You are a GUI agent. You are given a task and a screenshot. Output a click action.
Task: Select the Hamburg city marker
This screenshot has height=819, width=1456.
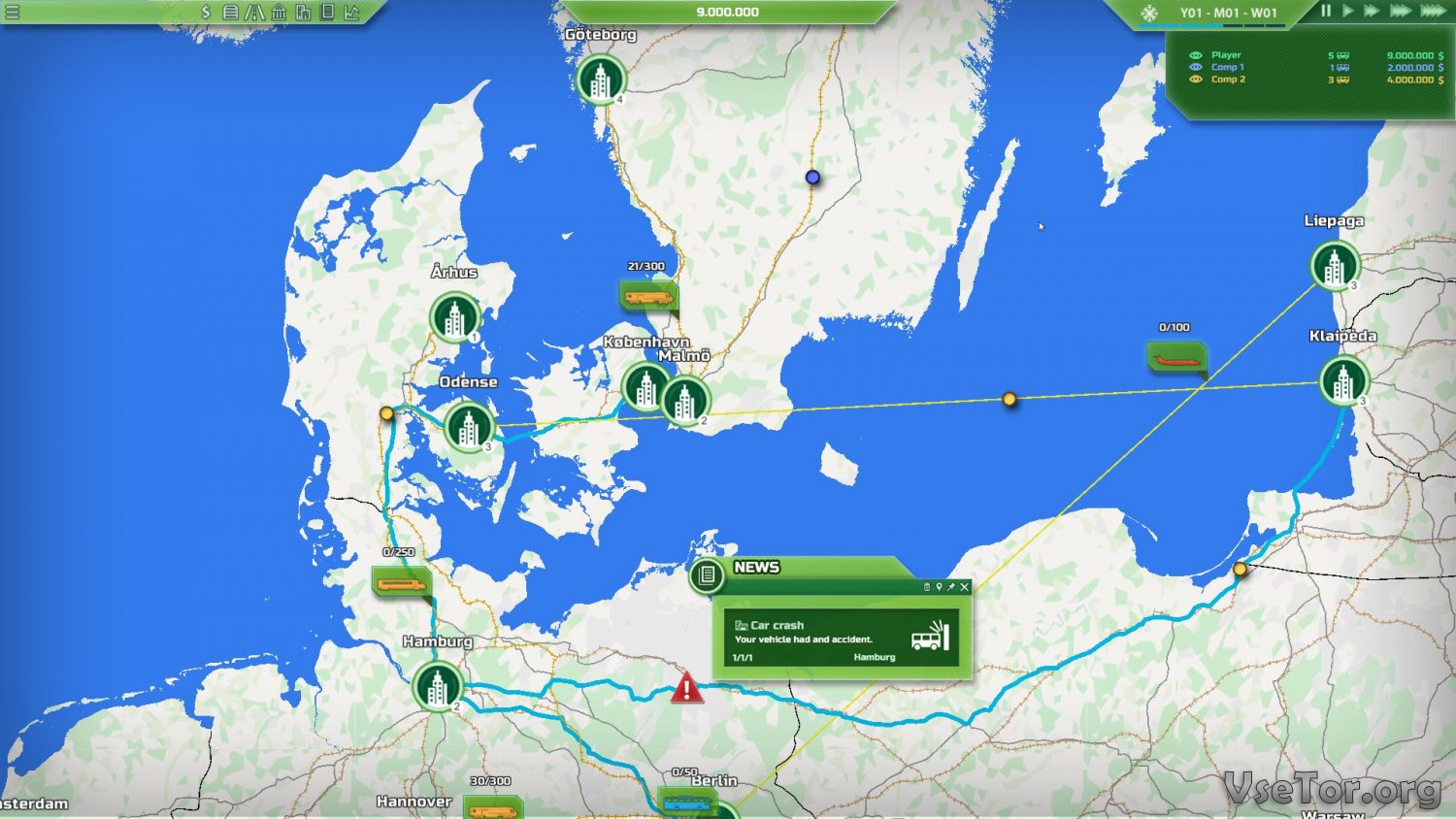click(x=438, y=686)
